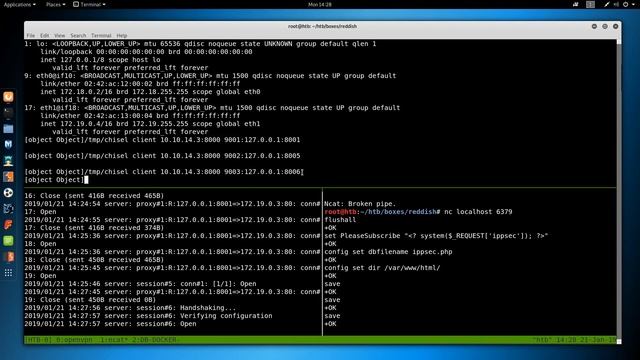Click 'session#6: Handshaking...' log line
640x360 pixels.
(x=130, y=308)
